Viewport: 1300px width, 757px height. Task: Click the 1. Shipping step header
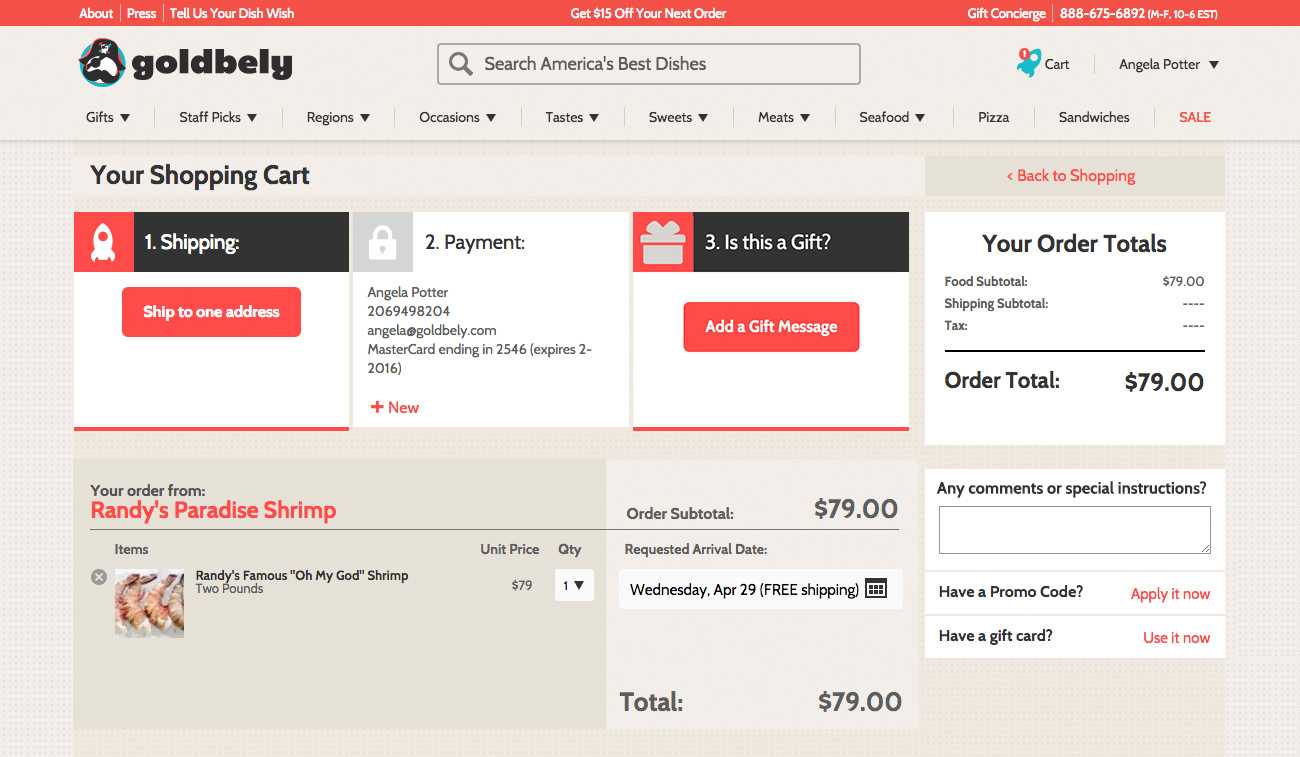pos(211,242)
